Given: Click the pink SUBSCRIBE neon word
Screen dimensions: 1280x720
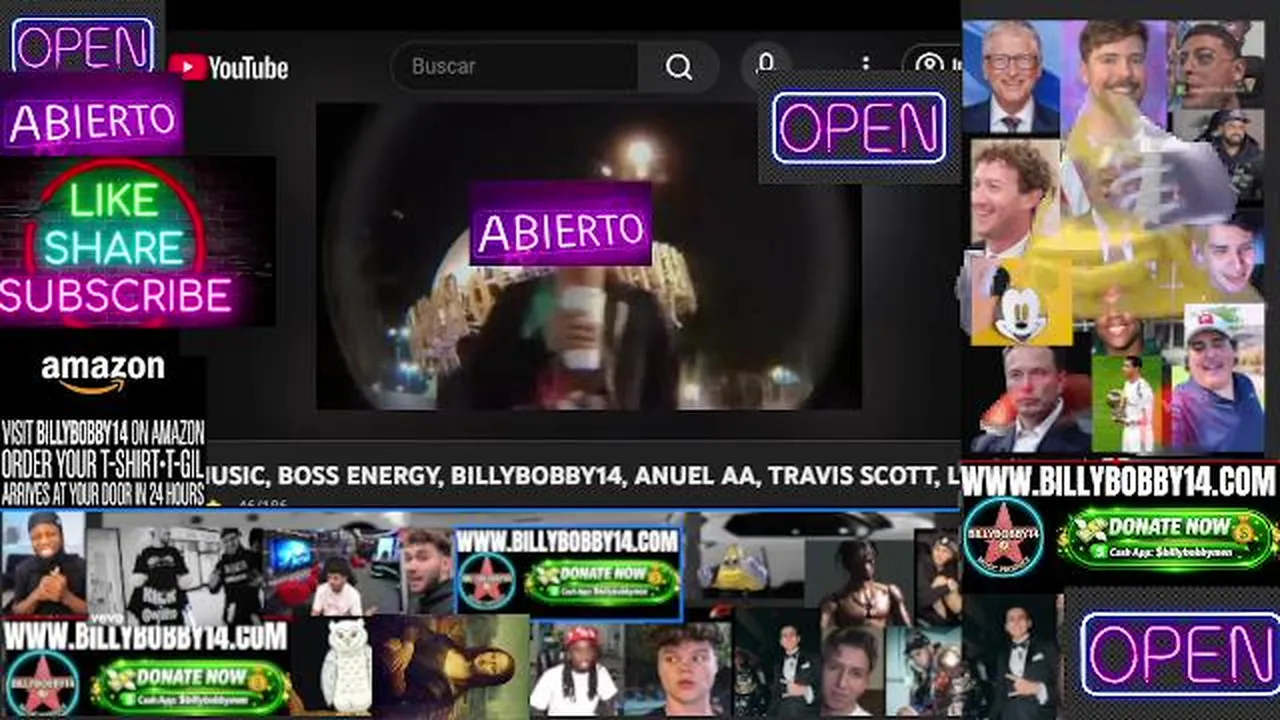Looking at the screenshot, I should [117, 296].
